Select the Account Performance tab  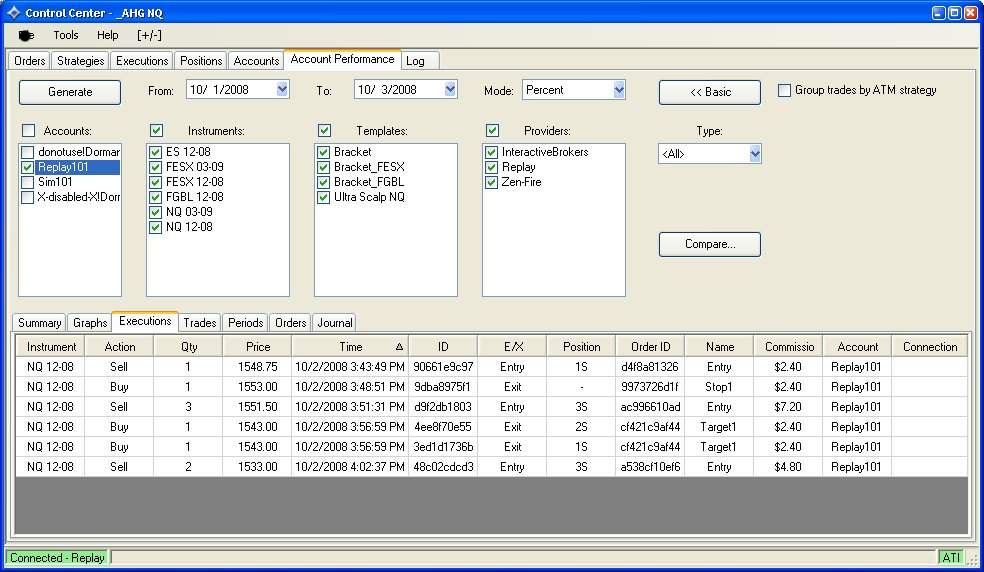pyautogui.click(x=342, y=59)
